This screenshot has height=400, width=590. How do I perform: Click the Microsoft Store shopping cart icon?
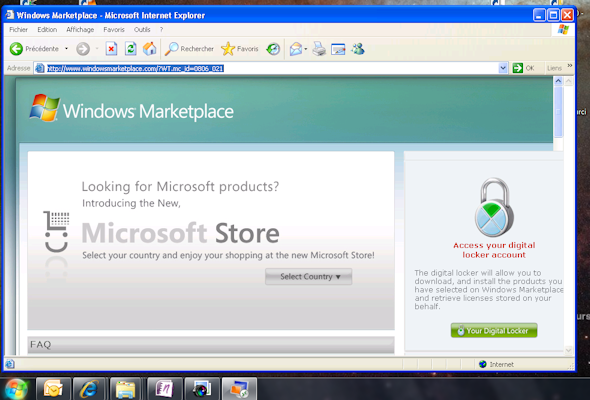pos(56,231)
